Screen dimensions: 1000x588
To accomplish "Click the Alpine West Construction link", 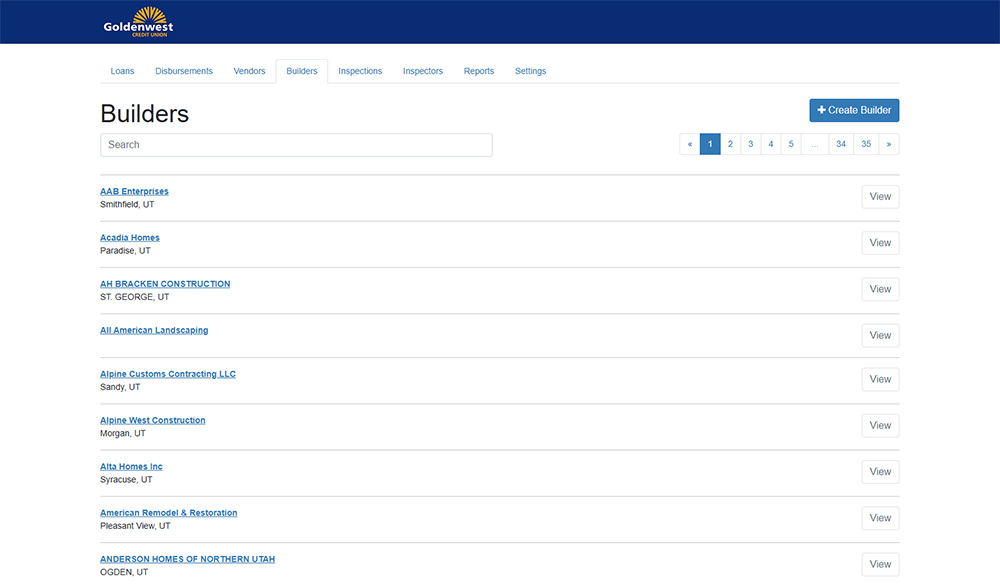I will coord(152,420).
